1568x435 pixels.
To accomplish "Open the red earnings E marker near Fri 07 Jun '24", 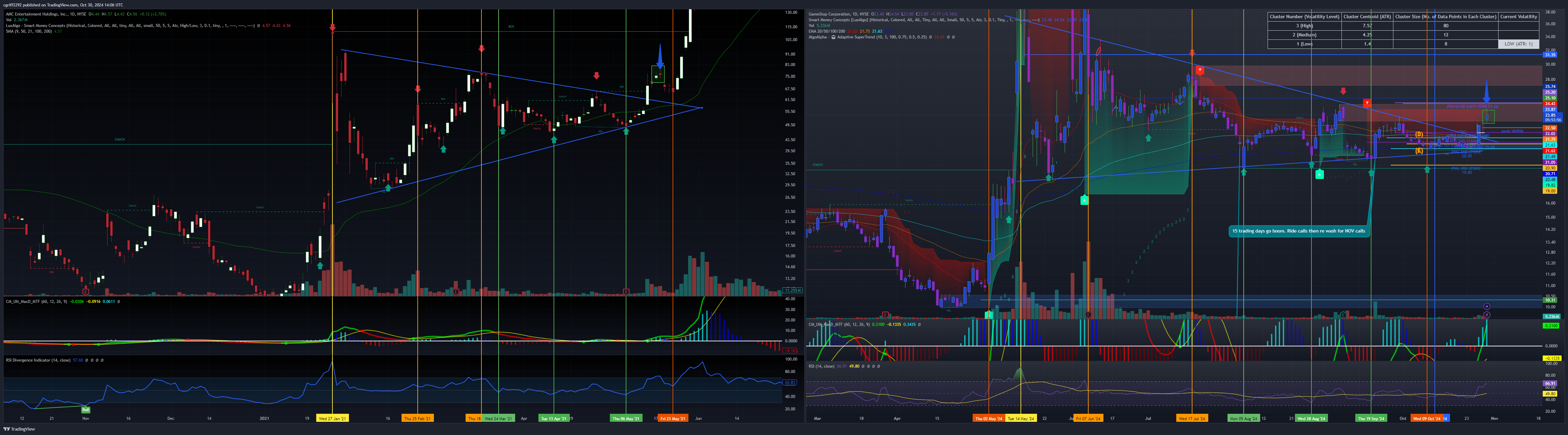I will pos(1088,314).
